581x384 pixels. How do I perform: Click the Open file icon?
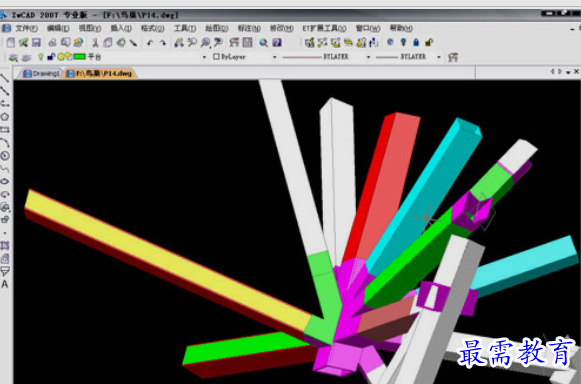coord(23,42)
